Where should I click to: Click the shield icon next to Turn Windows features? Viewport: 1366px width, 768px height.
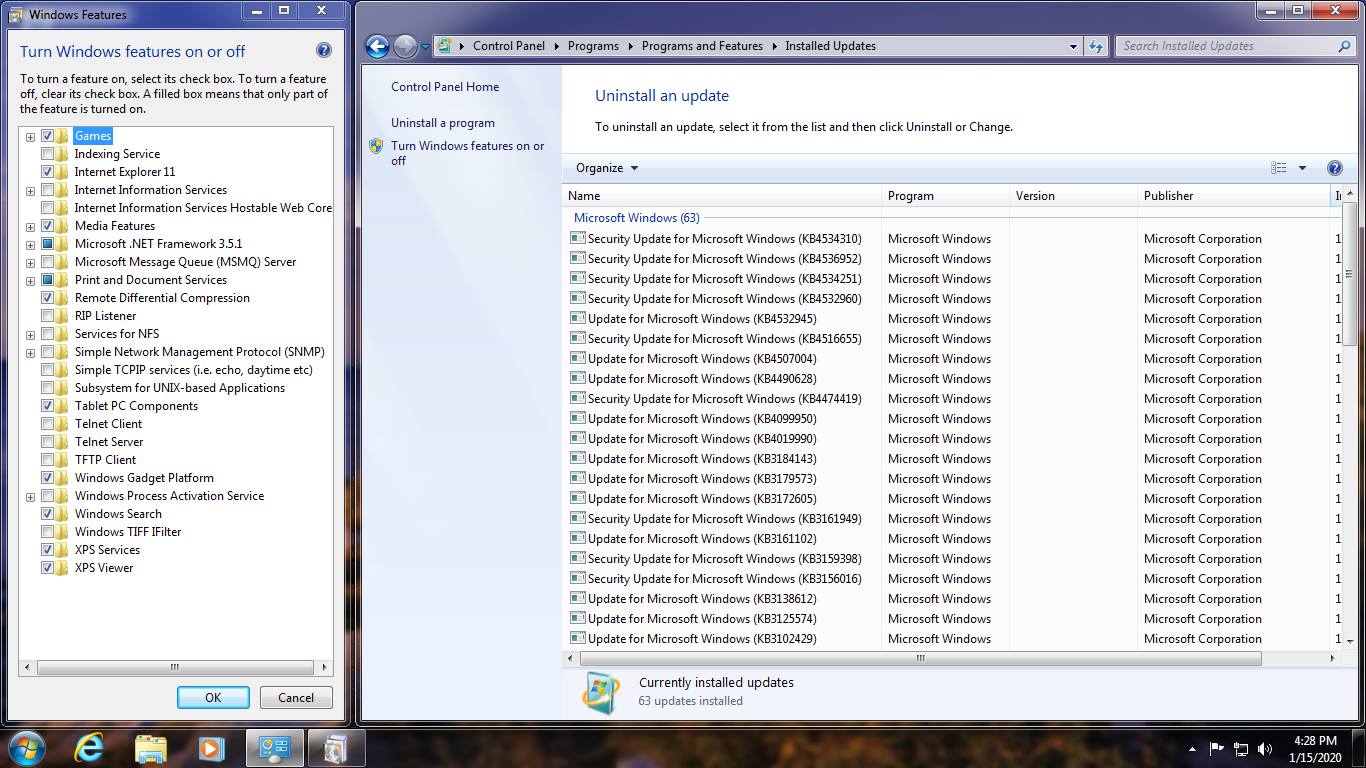(x=376, y=146)
